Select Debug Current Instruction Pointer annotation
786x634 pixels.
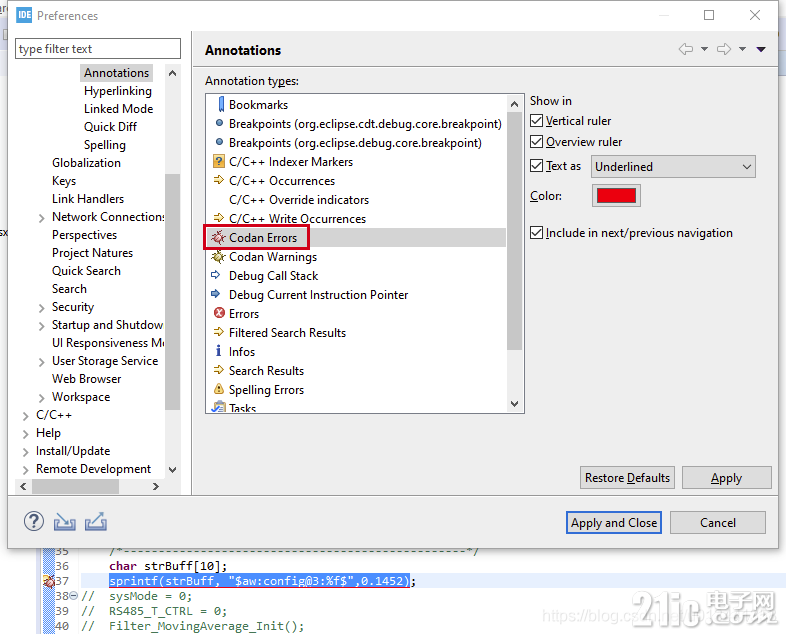click(356, 295)
